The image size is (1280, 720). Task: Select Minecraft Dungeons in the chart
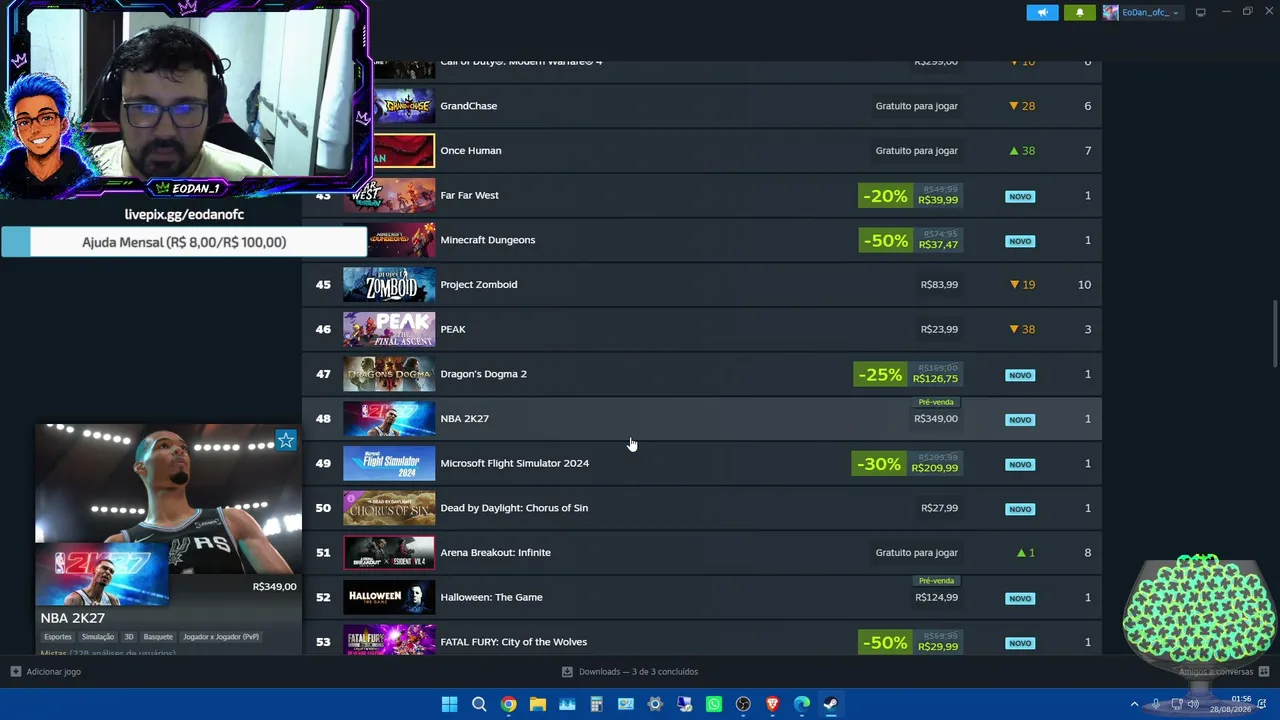pos(702,240)
